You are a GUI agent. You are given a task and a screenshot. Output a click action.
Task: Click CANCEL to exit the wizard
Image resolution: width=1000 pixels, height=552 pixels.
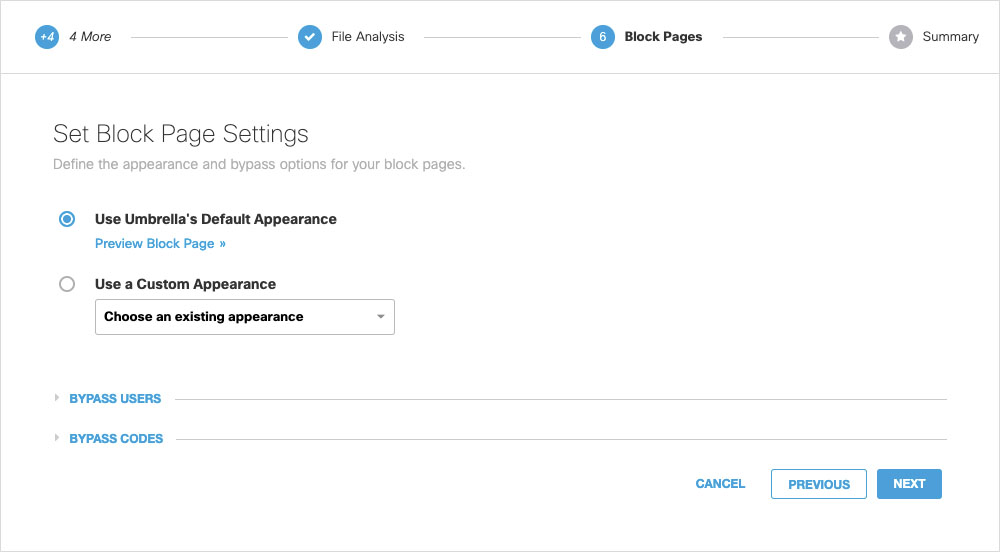click(x=720, y=484)
